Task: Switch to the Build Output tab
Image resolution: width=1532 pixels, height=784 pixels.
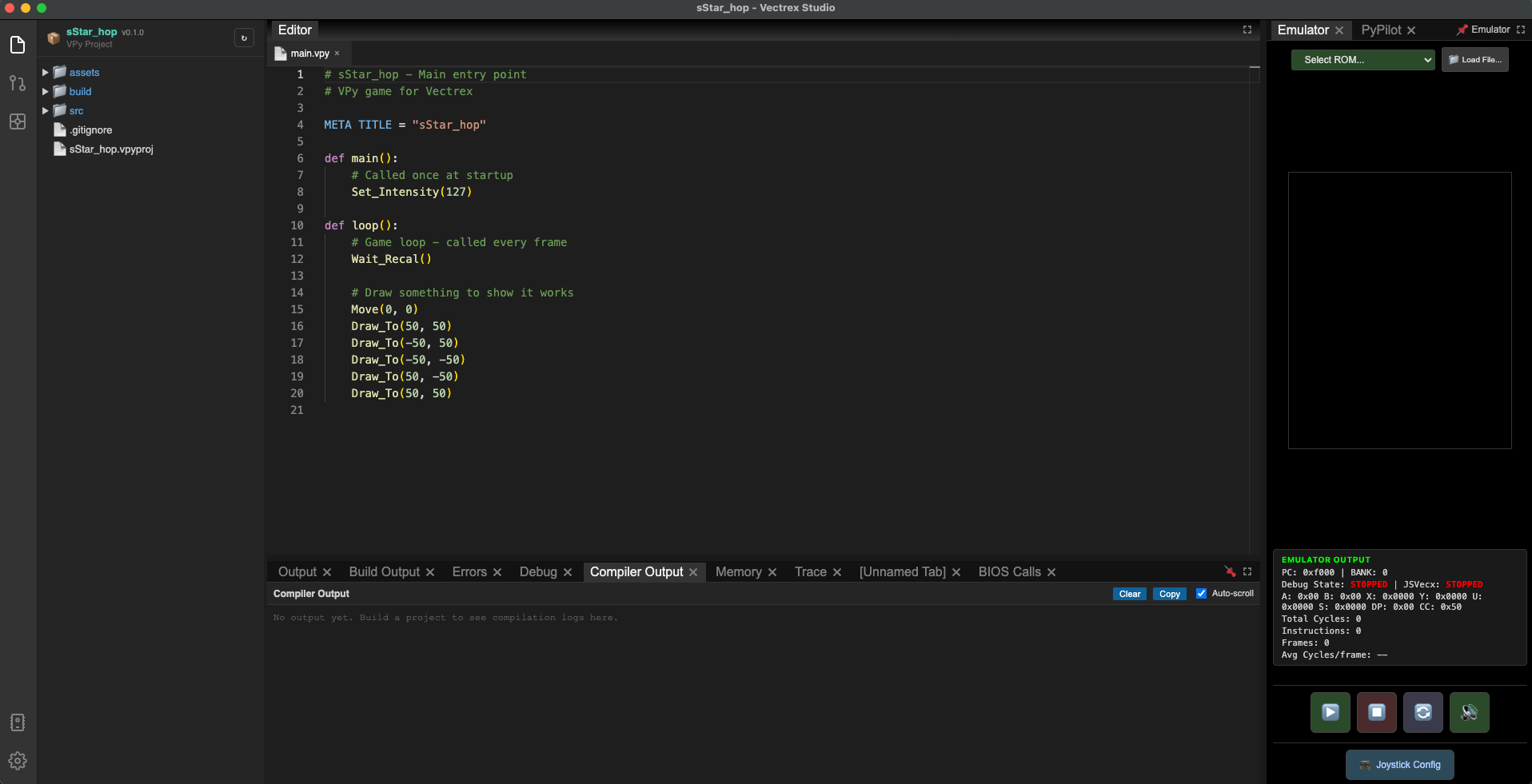Action: [384, 571]
